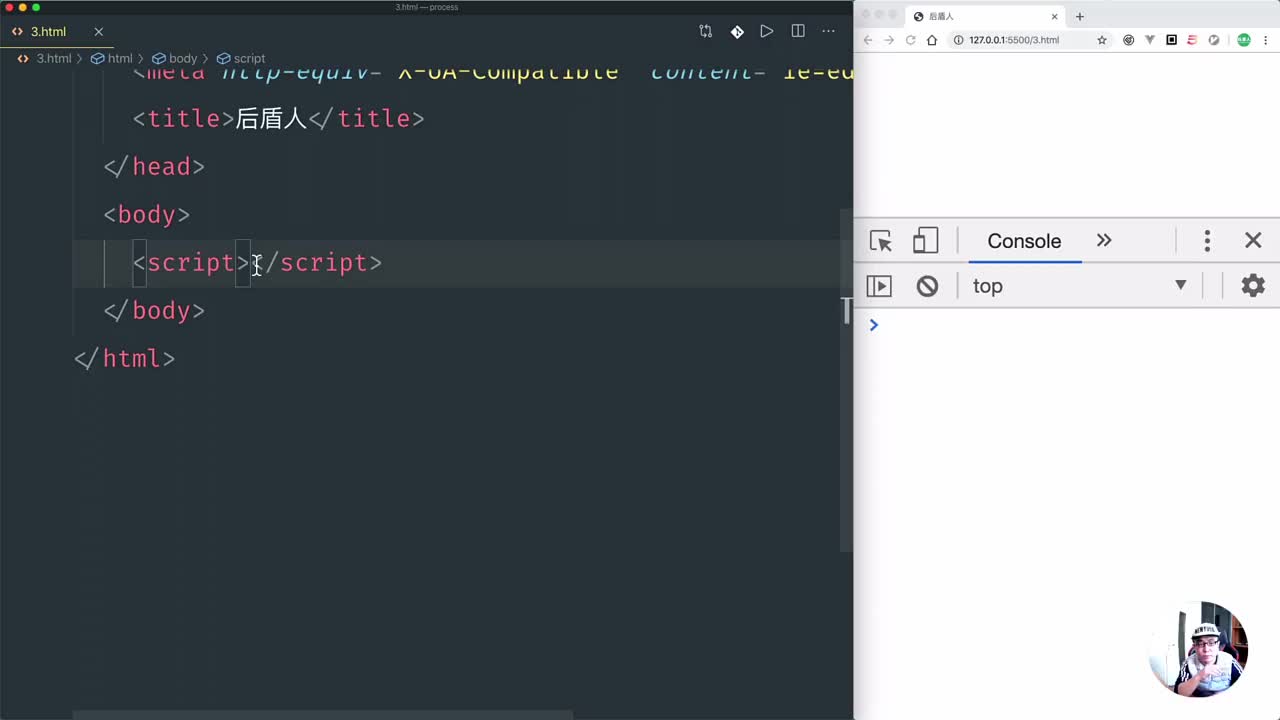1280x720 pixels.
Task: Open console settings gear
Action: tap(1253, 286)
